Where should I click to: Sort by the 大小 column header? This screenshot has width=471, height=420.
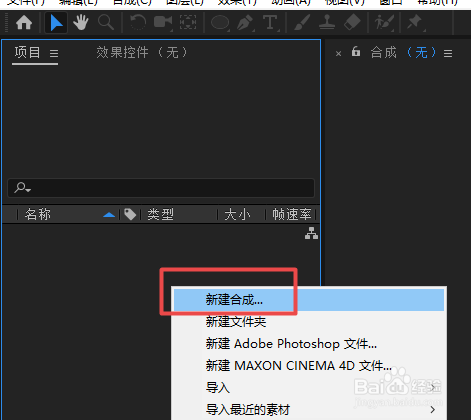tap(237, 214)
